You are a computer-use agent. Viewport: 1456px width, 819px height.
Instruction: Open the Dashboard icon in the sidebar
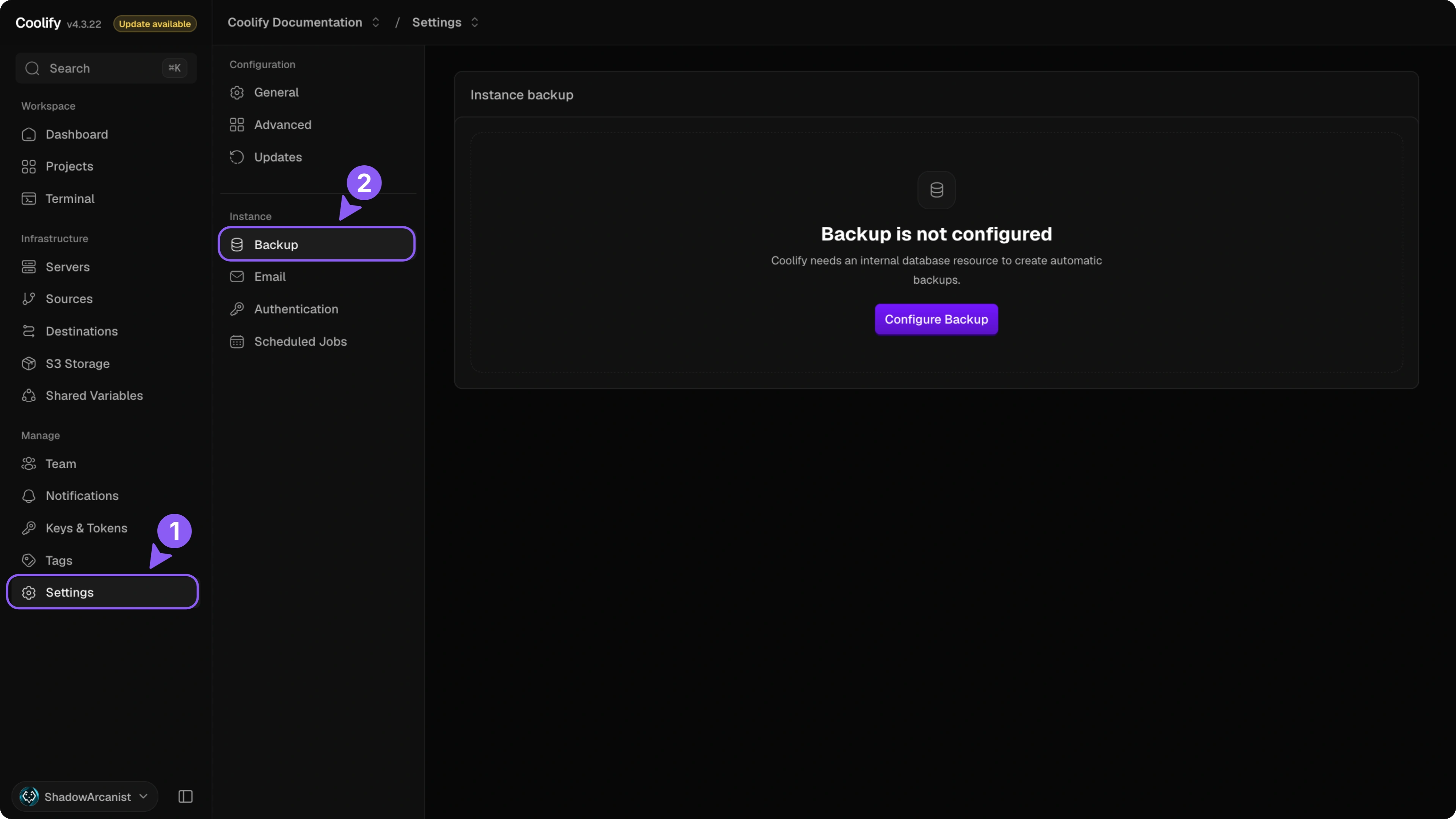point(29,135)
